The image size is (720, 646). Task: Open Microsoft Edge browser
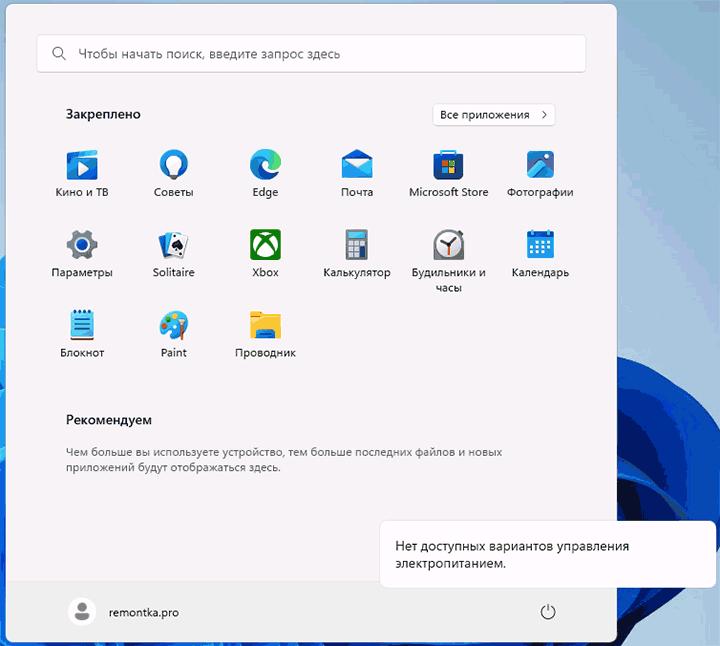point(265,174)
